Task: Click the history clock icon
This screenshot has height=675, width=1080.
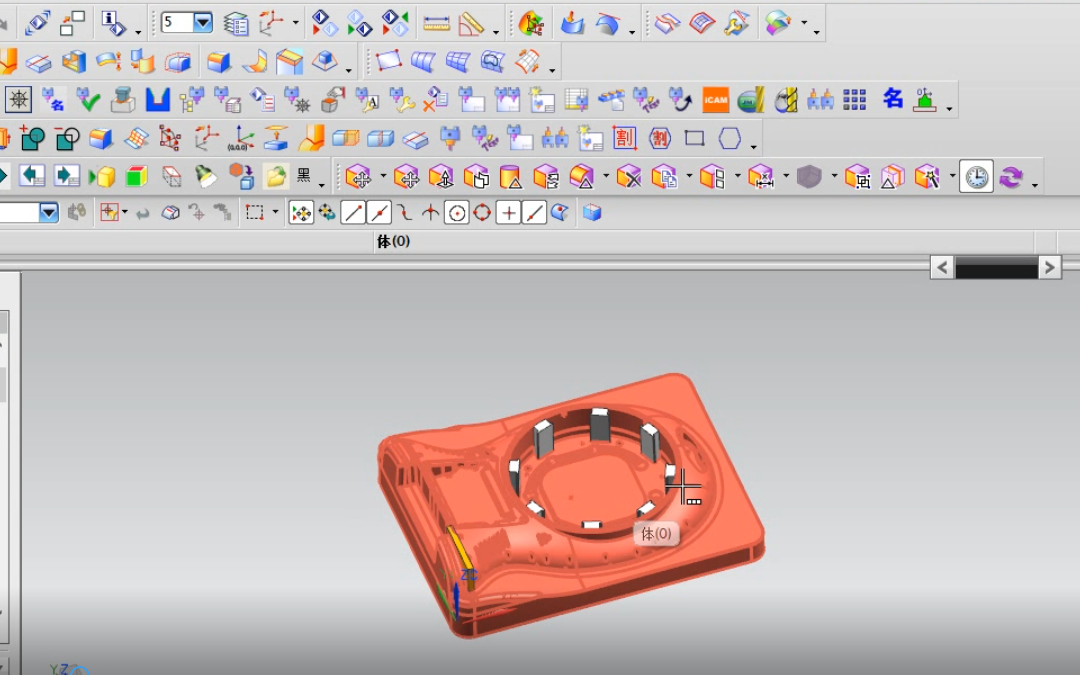Action: pos(976,178)
